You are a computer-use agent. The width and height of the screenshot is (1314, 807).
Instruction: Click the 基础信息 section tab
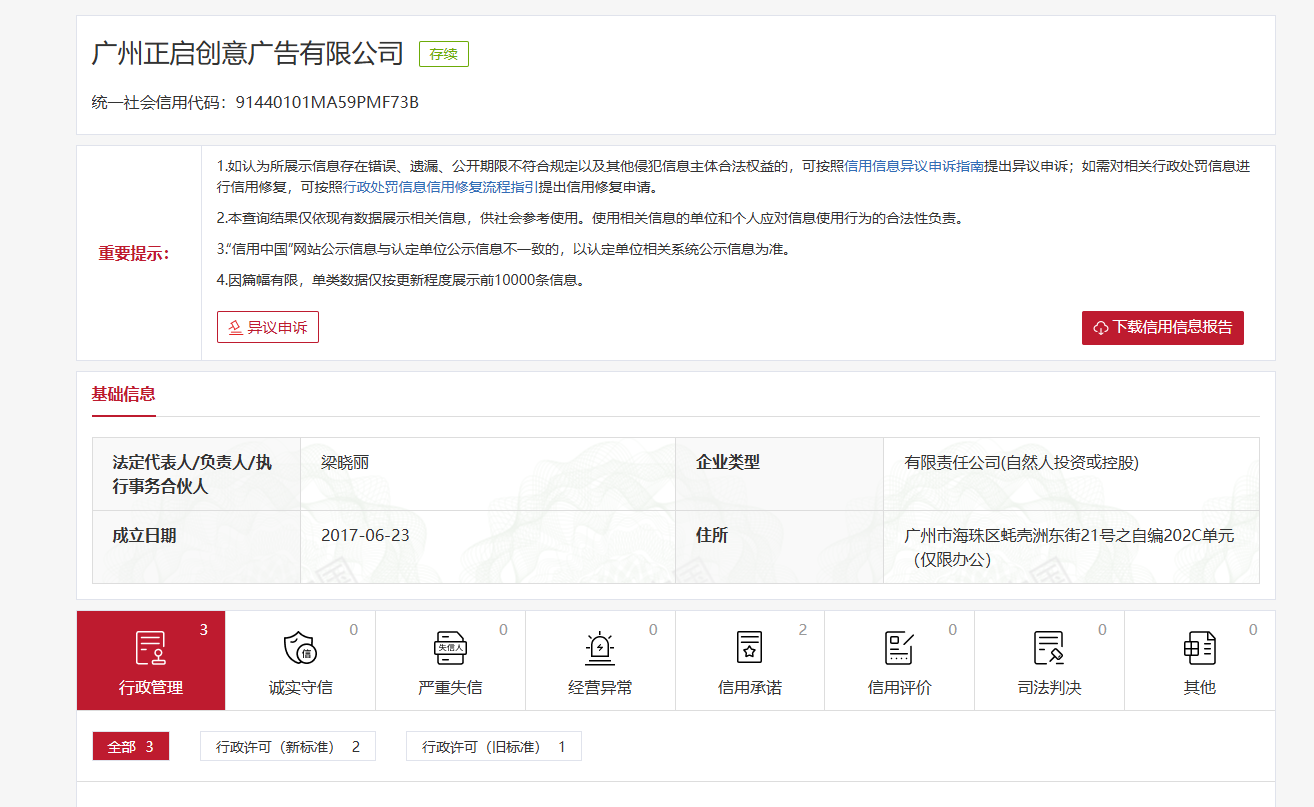124,394
